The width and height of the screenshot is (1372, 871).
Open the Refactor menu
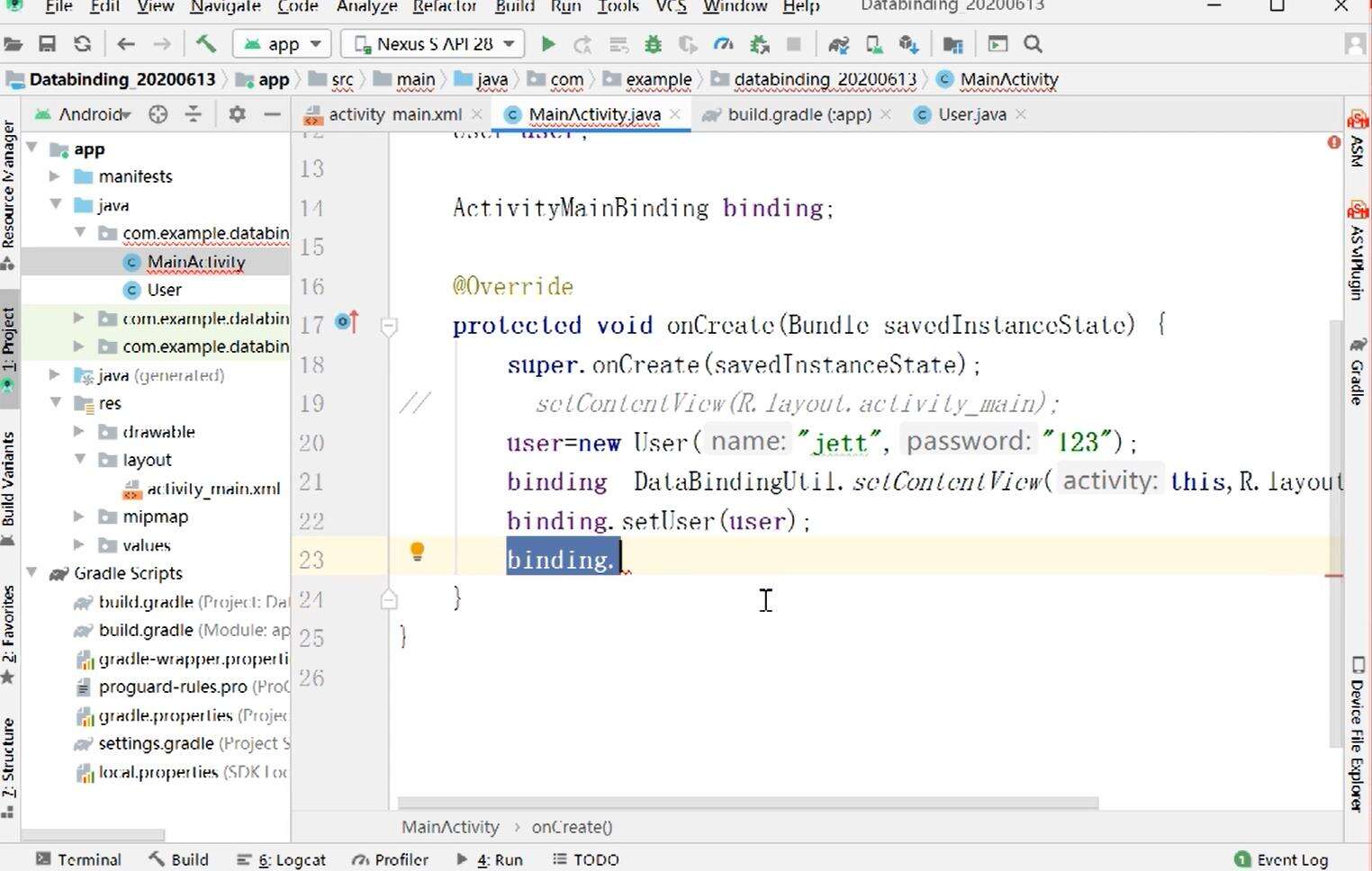[x=444, y=7]
